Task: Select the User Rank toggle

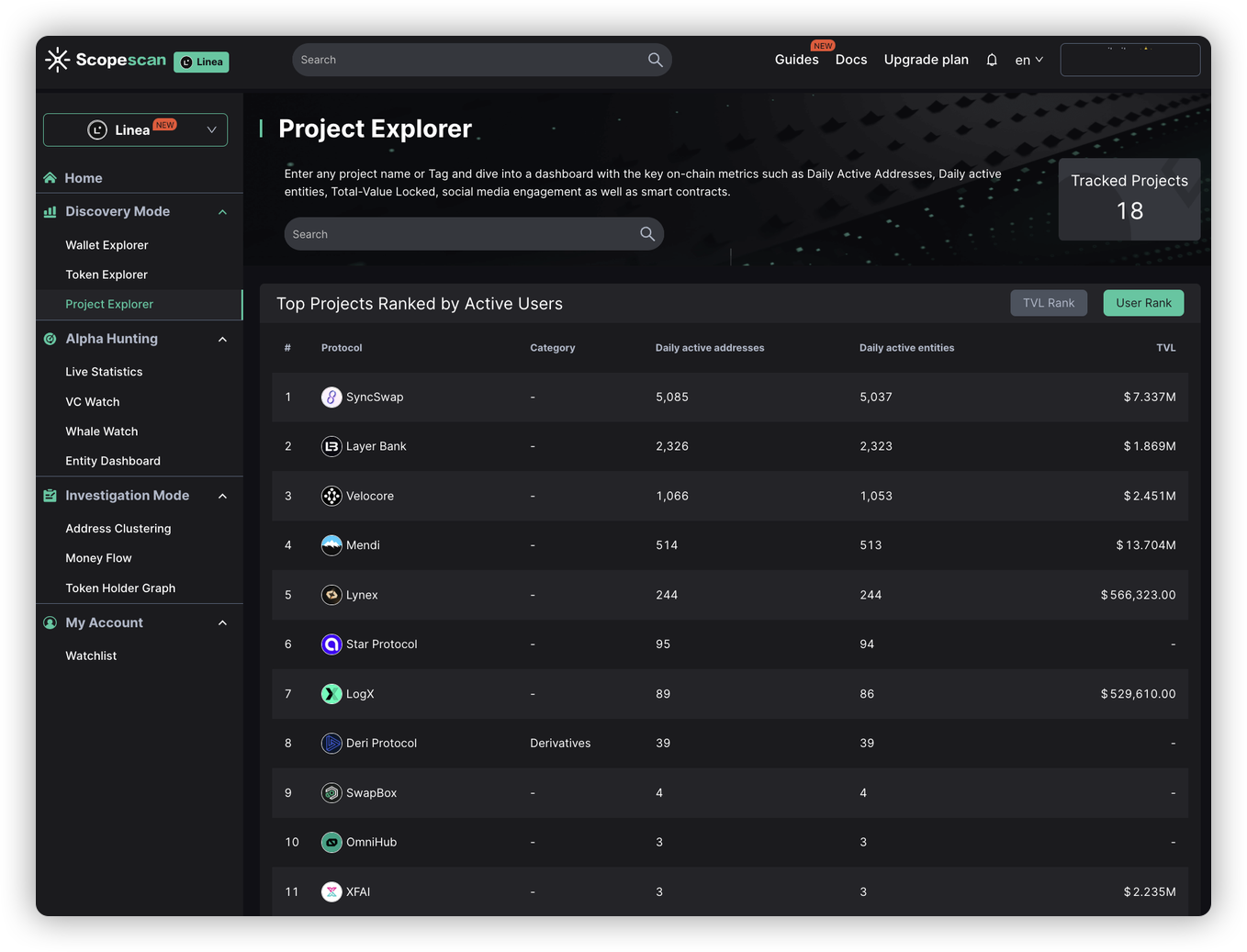Action: tap(1143, 303)
